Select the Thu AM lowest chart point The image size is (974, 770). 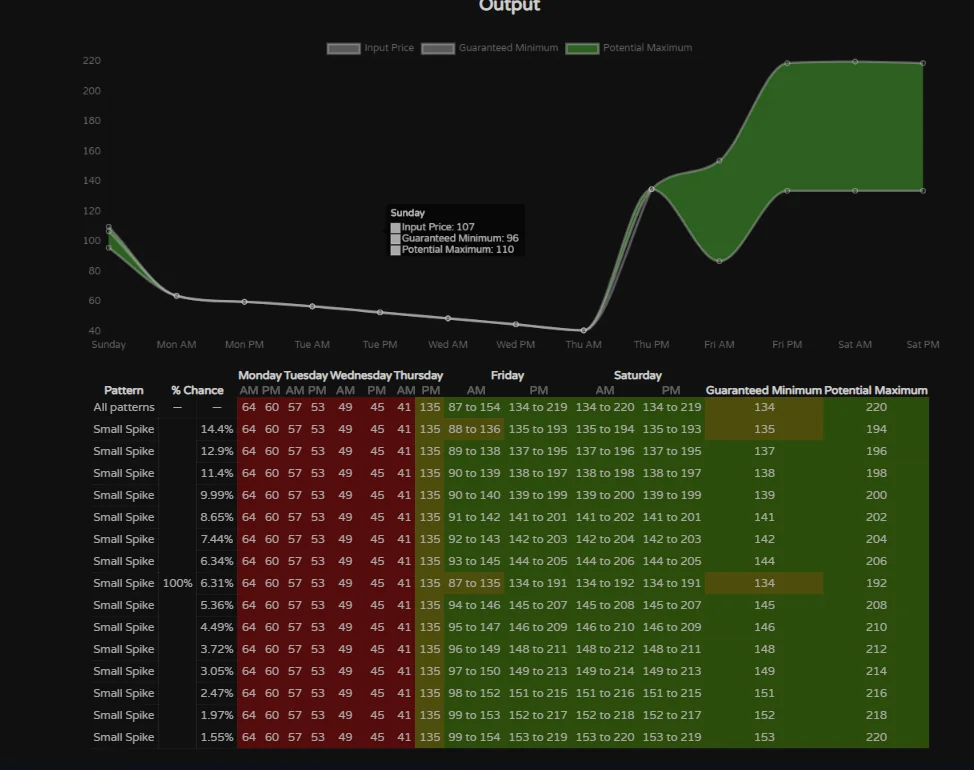[584, 330]
